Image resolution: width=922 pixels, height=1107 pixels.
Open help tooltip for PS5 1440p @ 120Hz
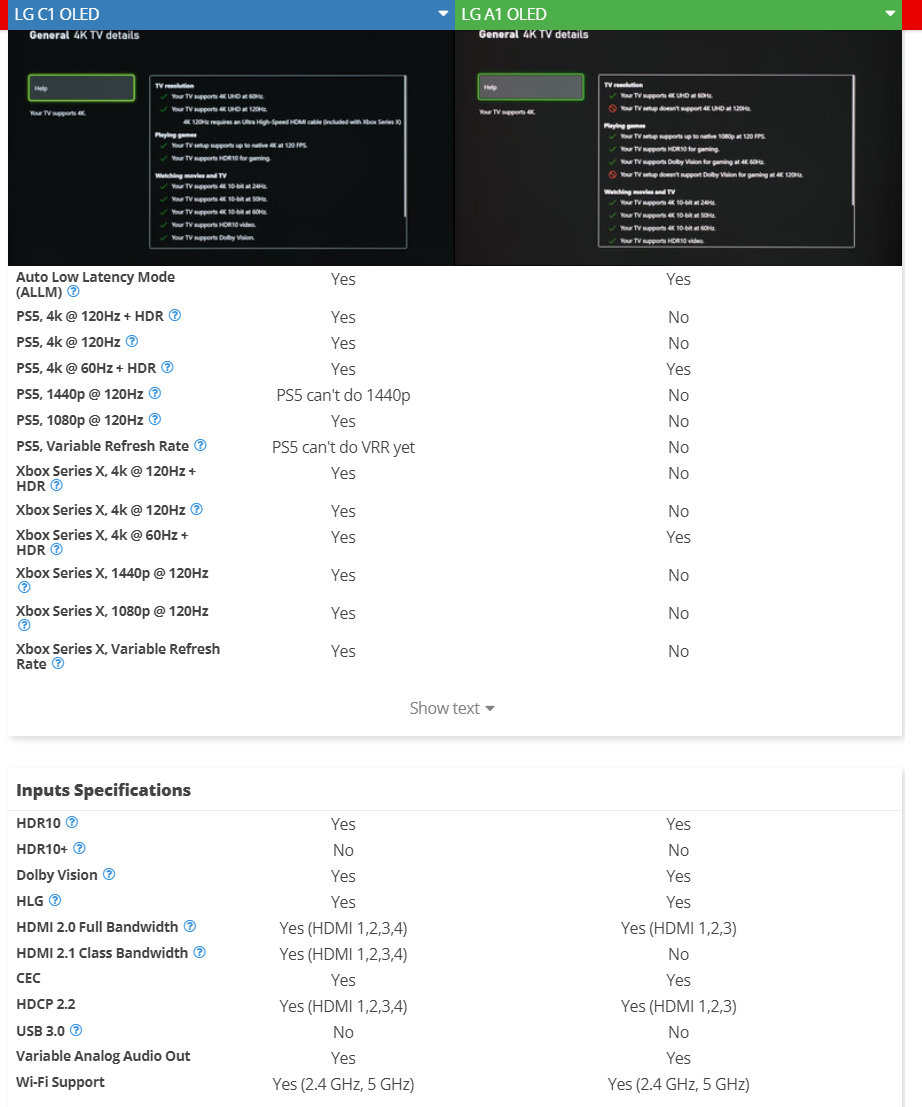[x=155, y=393]
